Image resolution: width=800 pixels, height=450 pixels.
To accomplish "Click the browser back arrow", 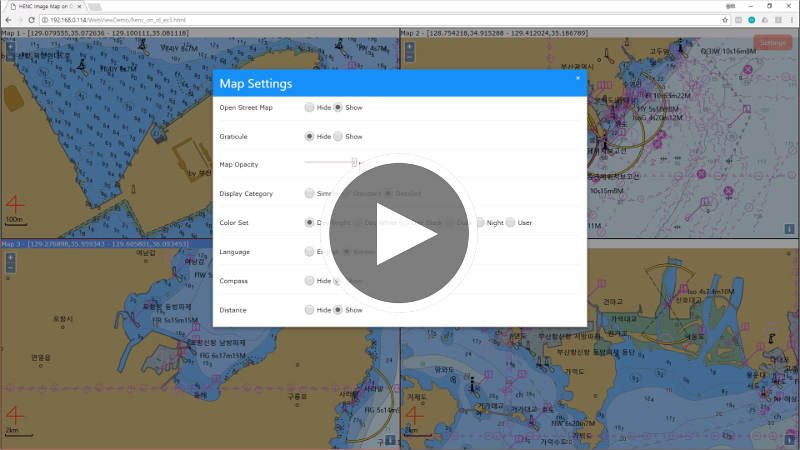I will point(8,20).
